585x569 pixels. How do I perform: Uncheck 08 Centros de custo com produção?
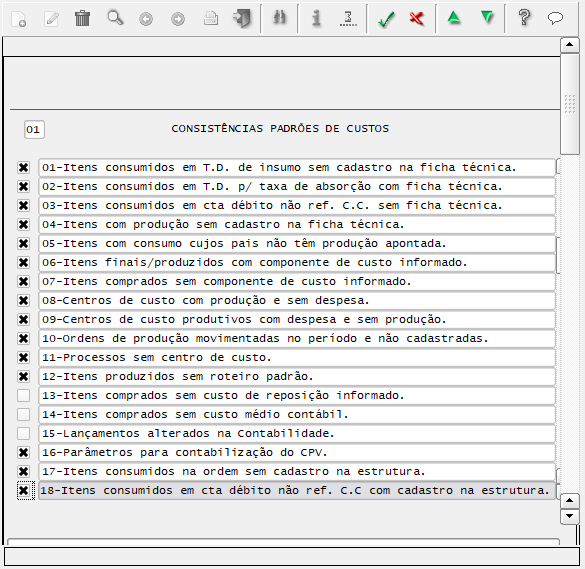click(24, 301)
